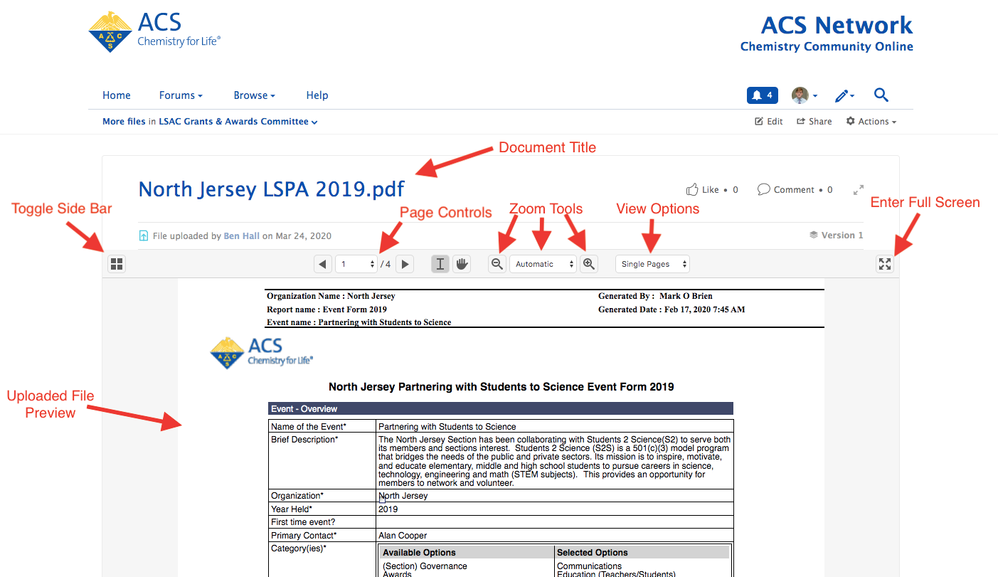Go to previous page in PDF viewer

[323, 264]
